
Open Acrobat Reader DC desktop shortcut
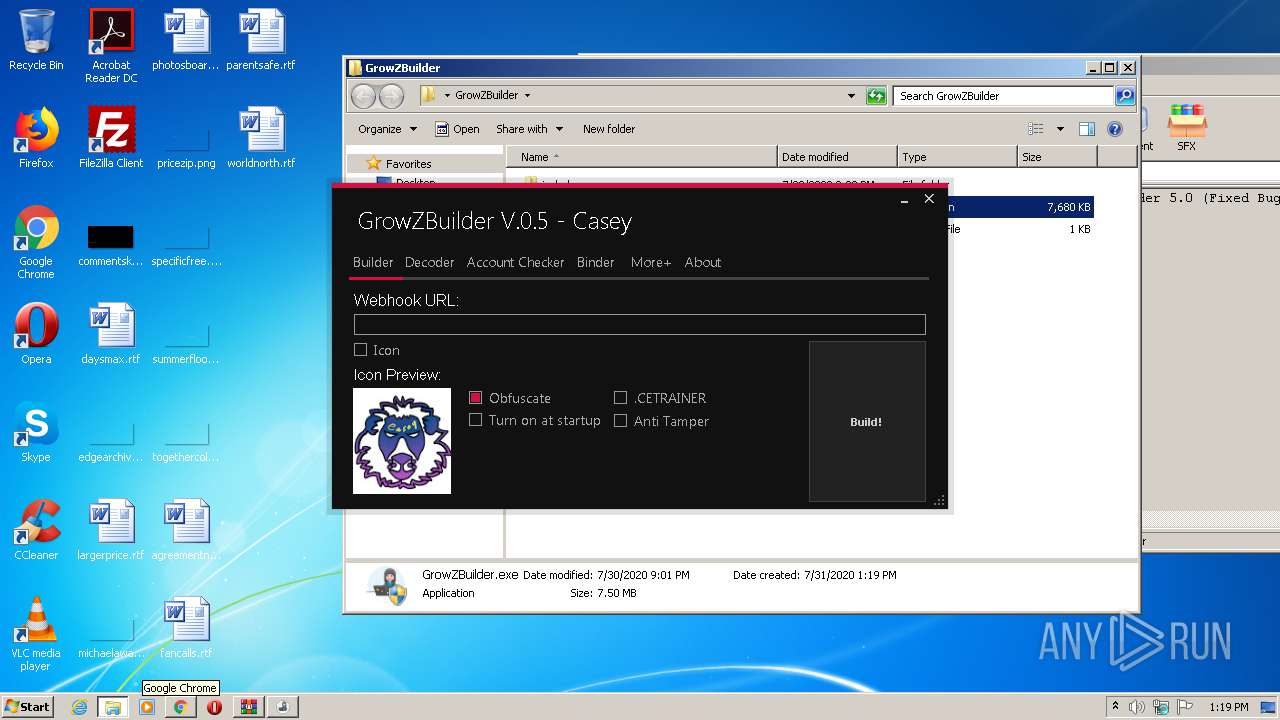[111, 47]
